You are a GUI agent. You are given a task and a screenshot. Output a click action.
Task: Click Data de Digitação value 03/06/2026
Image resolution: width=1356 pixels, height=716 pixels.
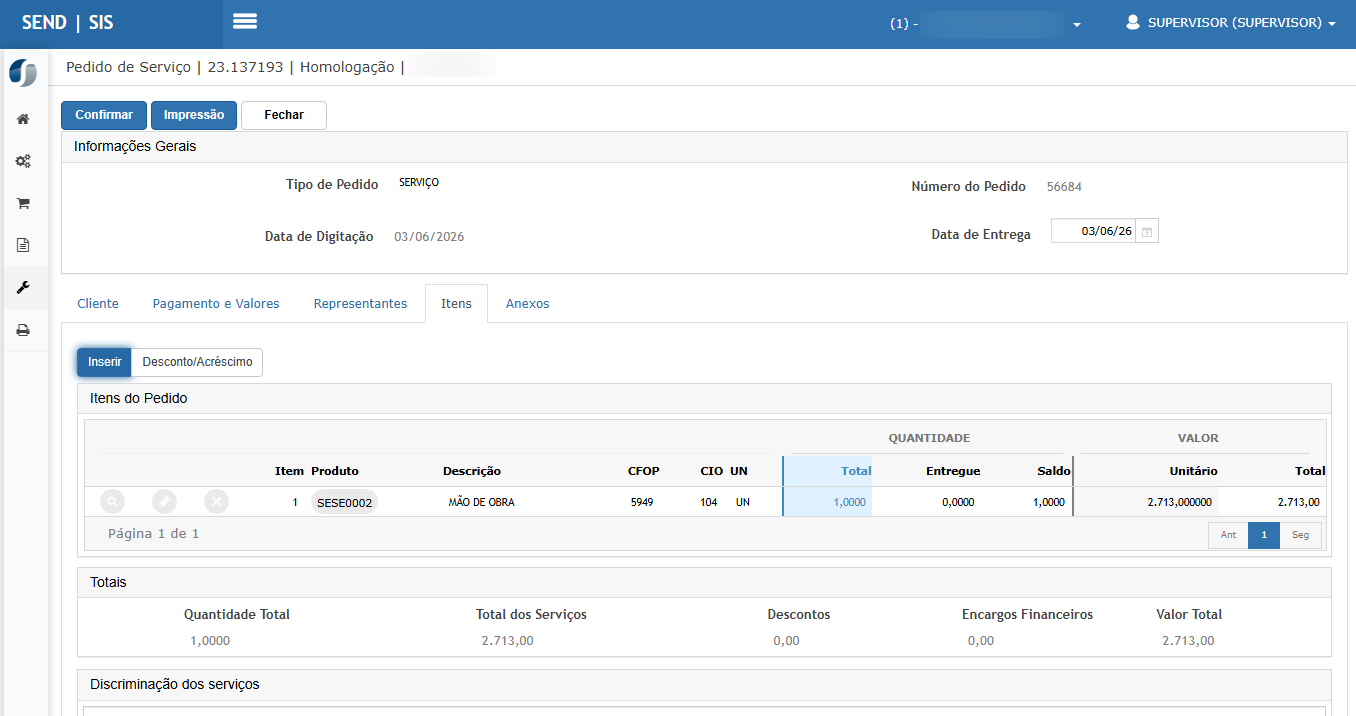click(x=429, y=237)
